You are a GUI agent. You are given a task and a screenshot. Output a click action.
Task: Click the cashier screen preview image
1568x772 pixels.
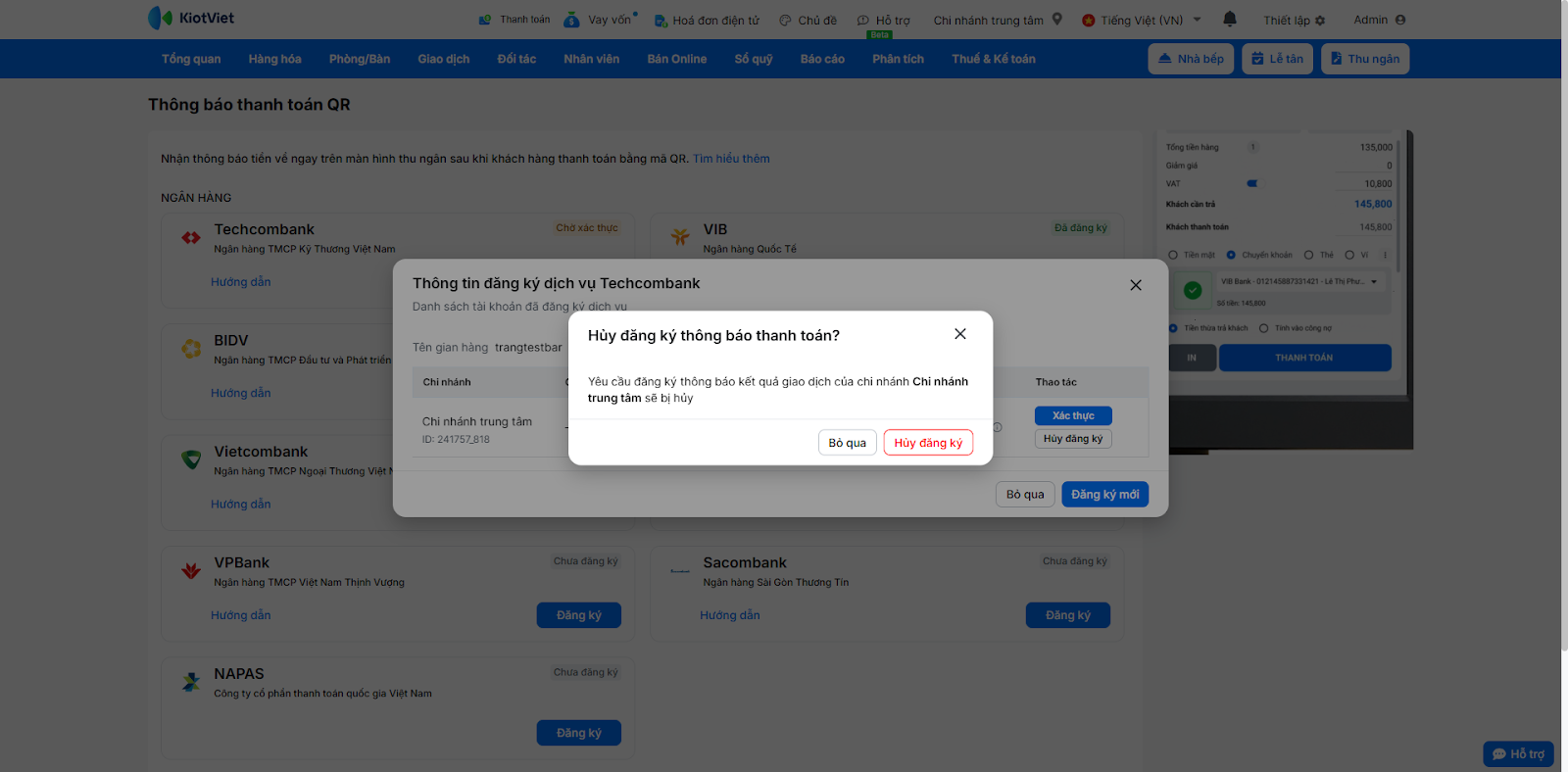pyautogui.click(x=1285, y=291)
